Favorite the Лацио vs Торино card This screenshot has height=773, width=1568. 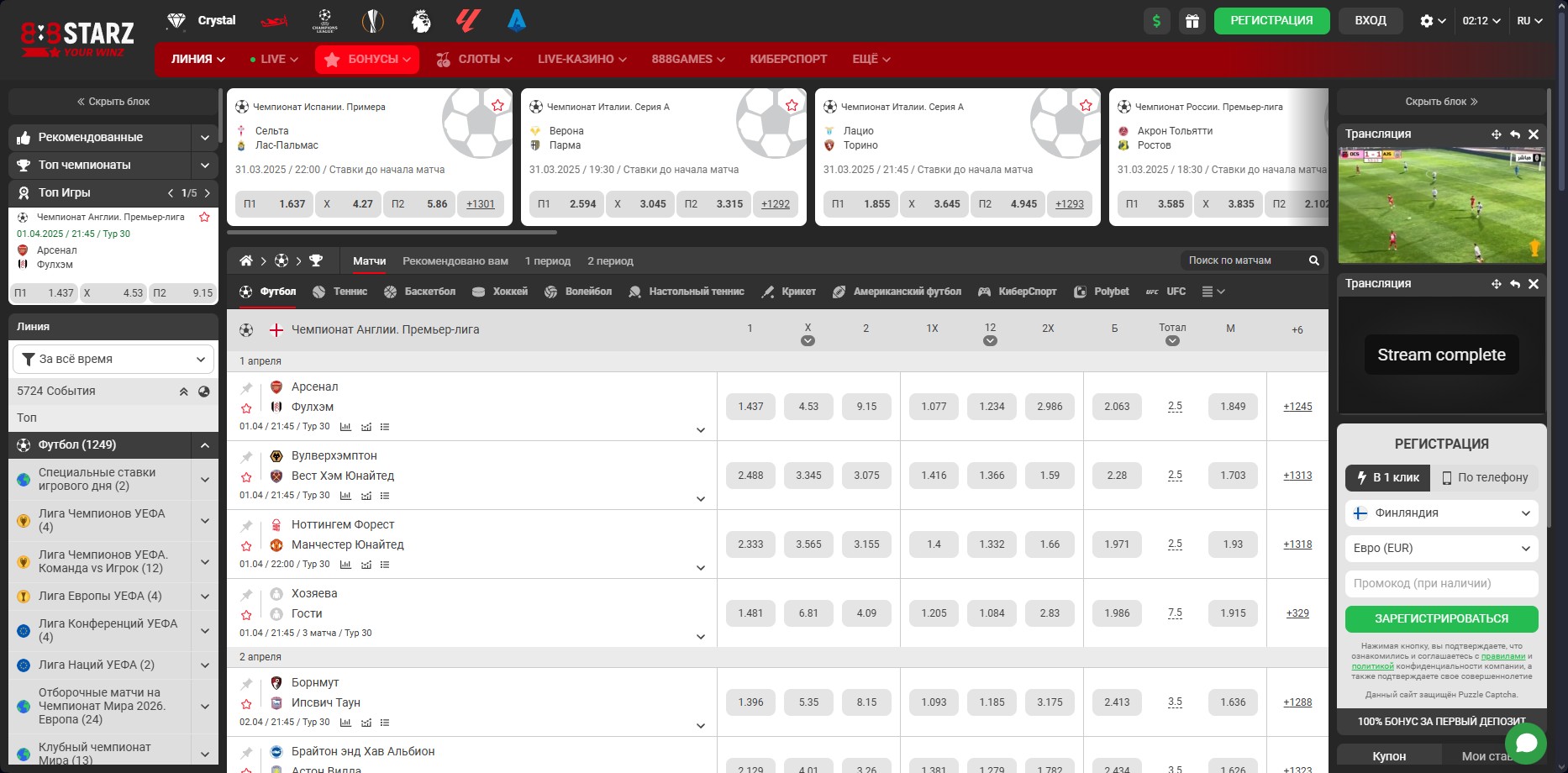click(x=1086, y=105)
